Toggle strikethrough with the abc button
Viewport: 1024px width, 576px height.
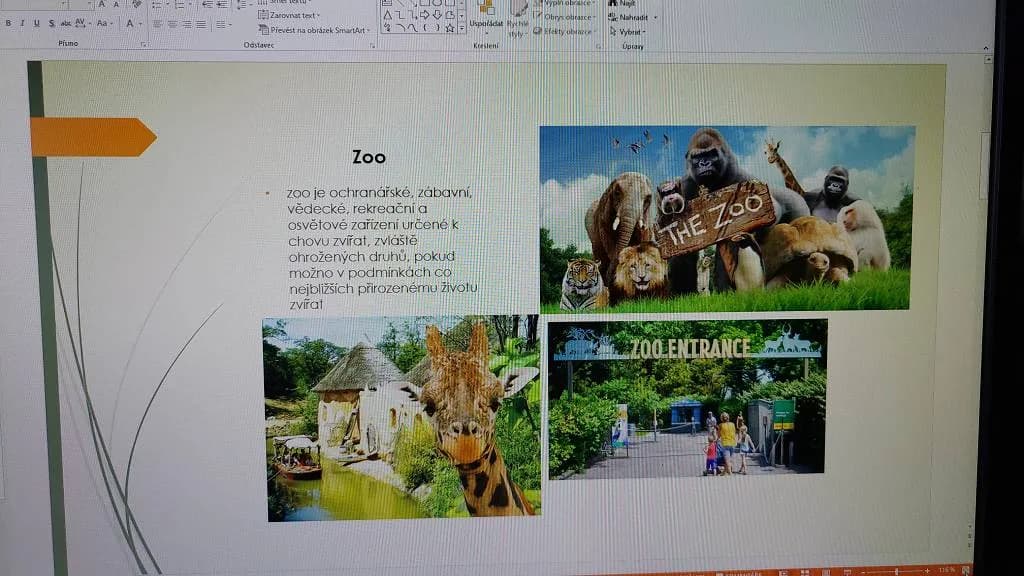click(x=66, y=23)
